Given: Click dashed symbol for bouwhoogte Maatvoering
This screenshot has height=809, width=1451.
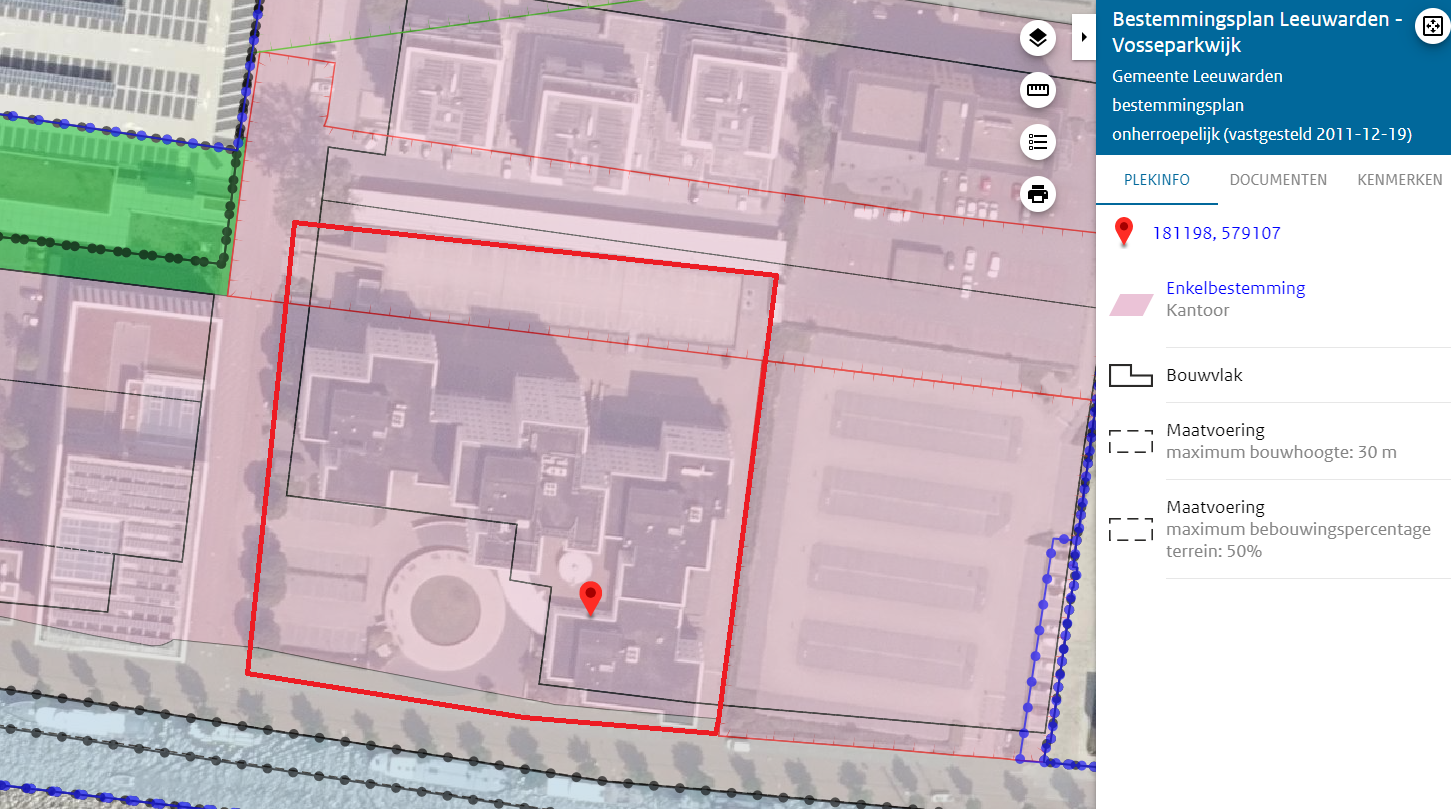Looking at the screenshot, I should (1131, 441).
